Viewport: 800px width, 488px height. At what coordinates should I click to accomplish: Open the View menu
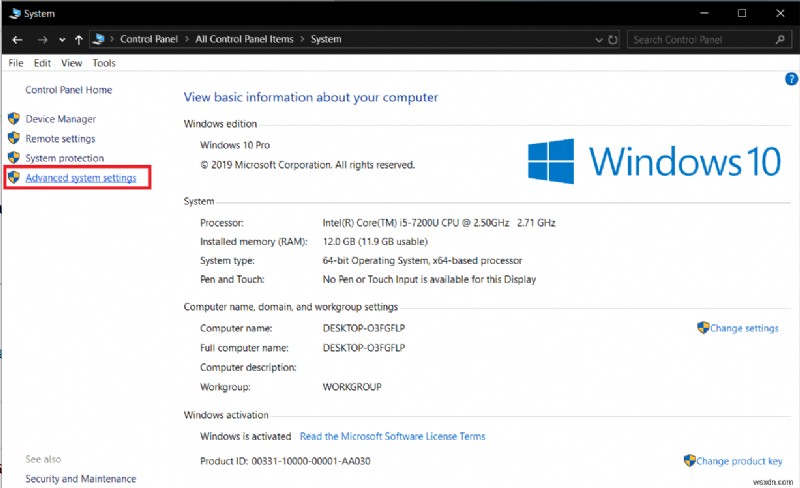[x=71, y=63]
